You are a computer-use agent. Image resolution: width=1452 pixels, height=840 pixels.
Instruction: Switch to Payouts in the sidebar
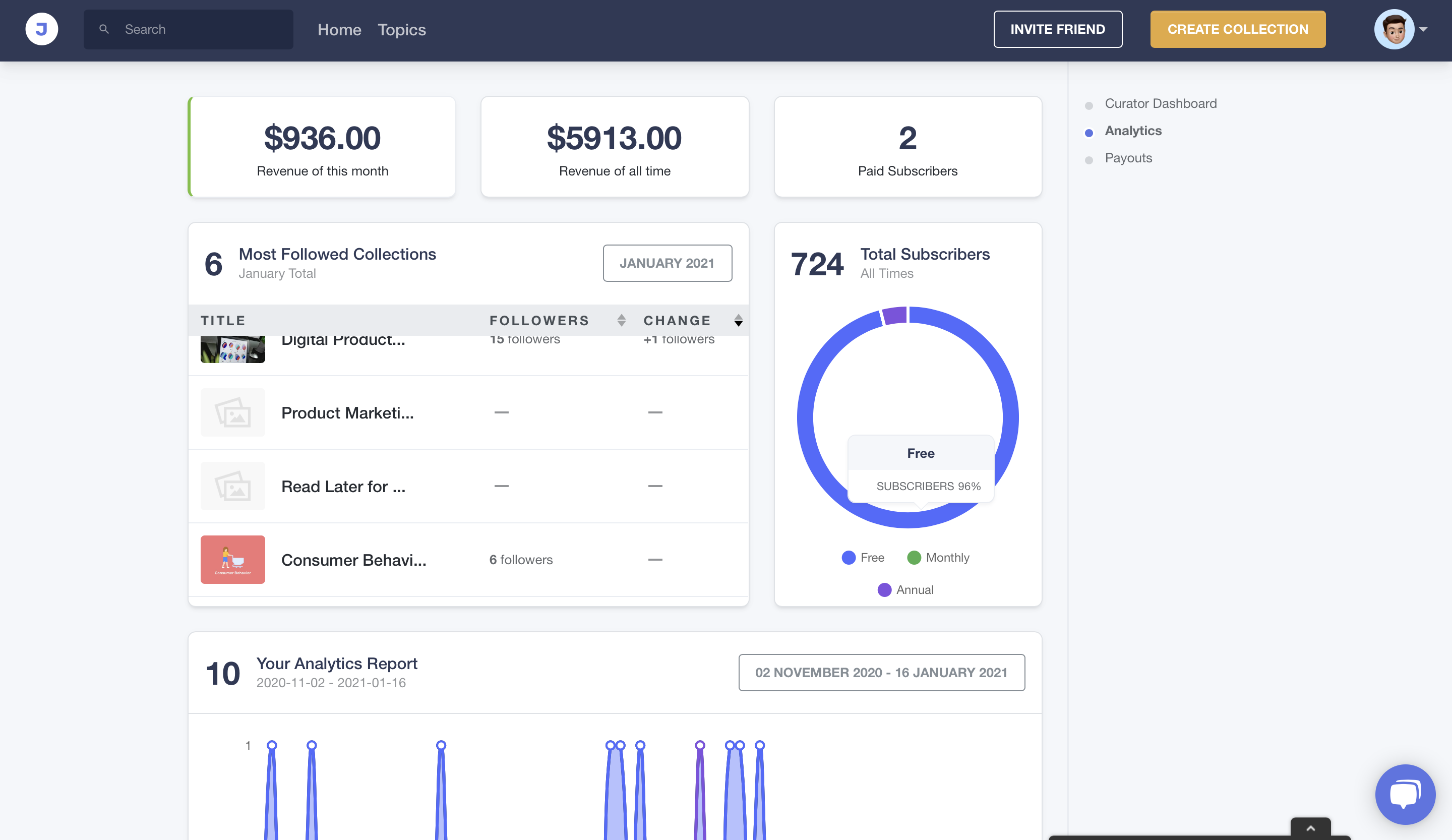(1128, 158)
